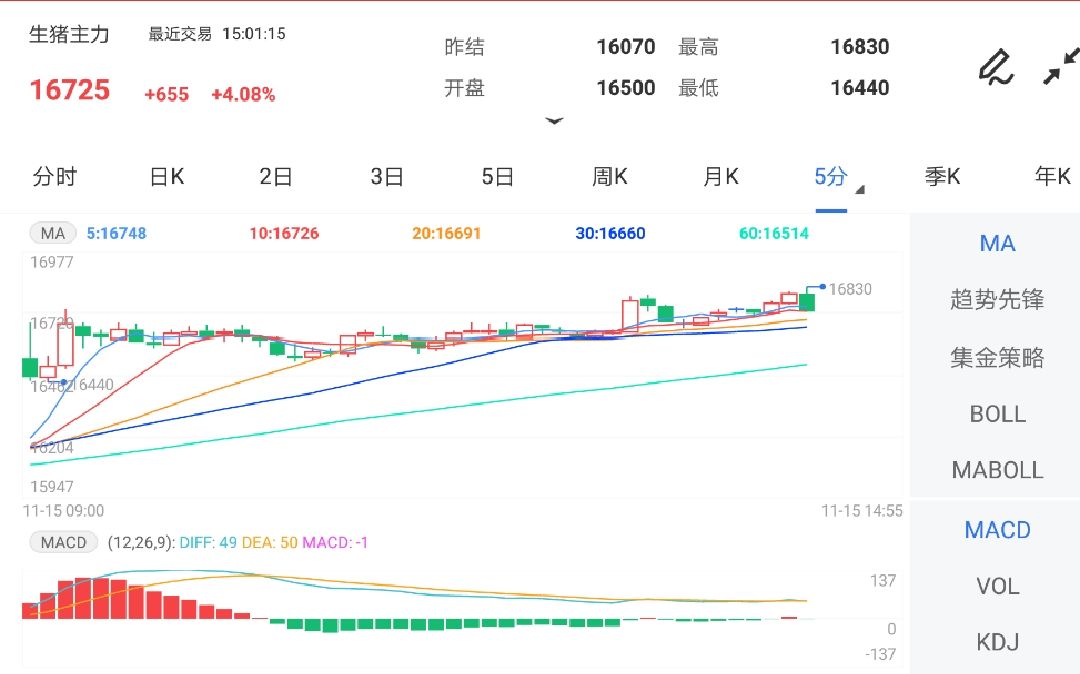Switch to the 年K tab
This screenshot has width=1080, height=674.
(x=1053, y=177)
